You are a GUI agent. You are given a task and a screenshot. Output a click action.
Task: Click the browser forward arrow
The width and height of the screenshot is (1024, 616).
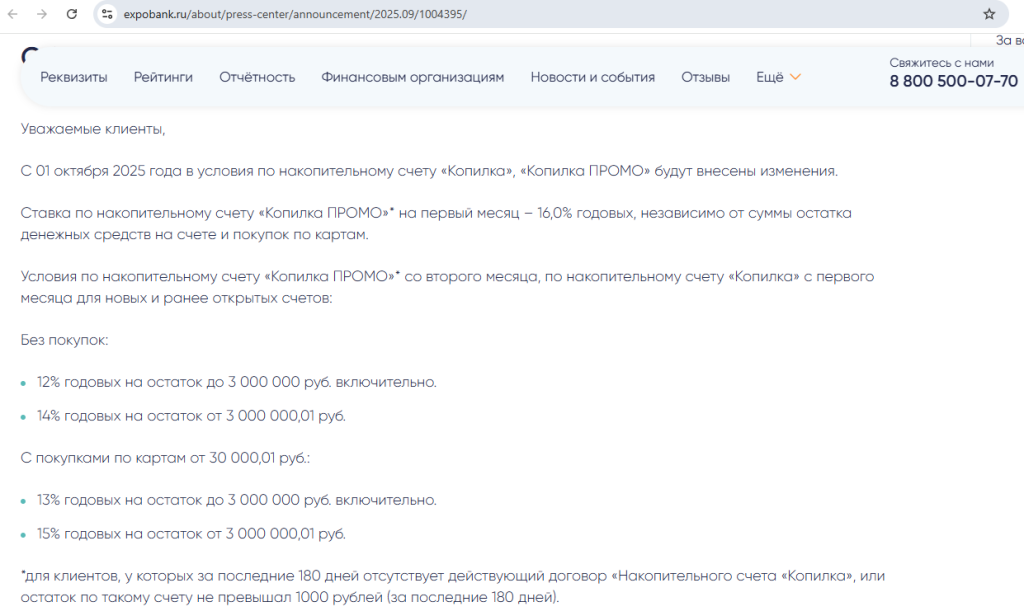coord(42,15)
